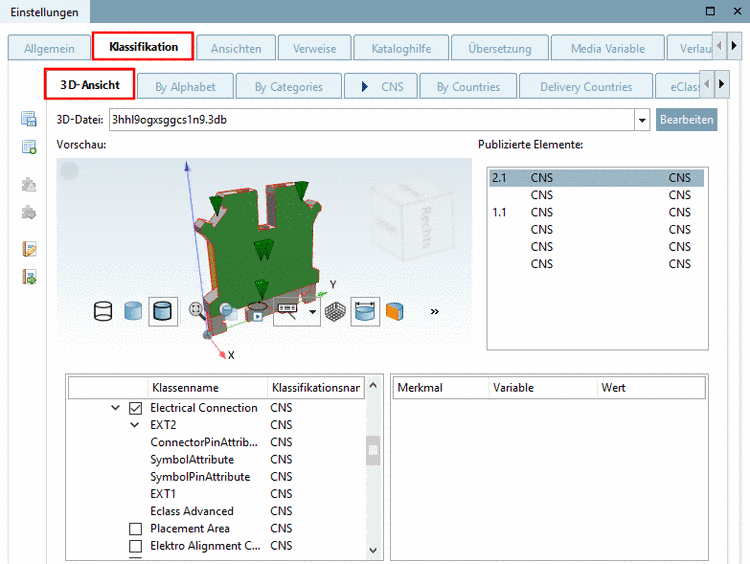Click the 3D-Datei filename input field
This screenshot has width=750, height=564.
click(x=372, y=120)
